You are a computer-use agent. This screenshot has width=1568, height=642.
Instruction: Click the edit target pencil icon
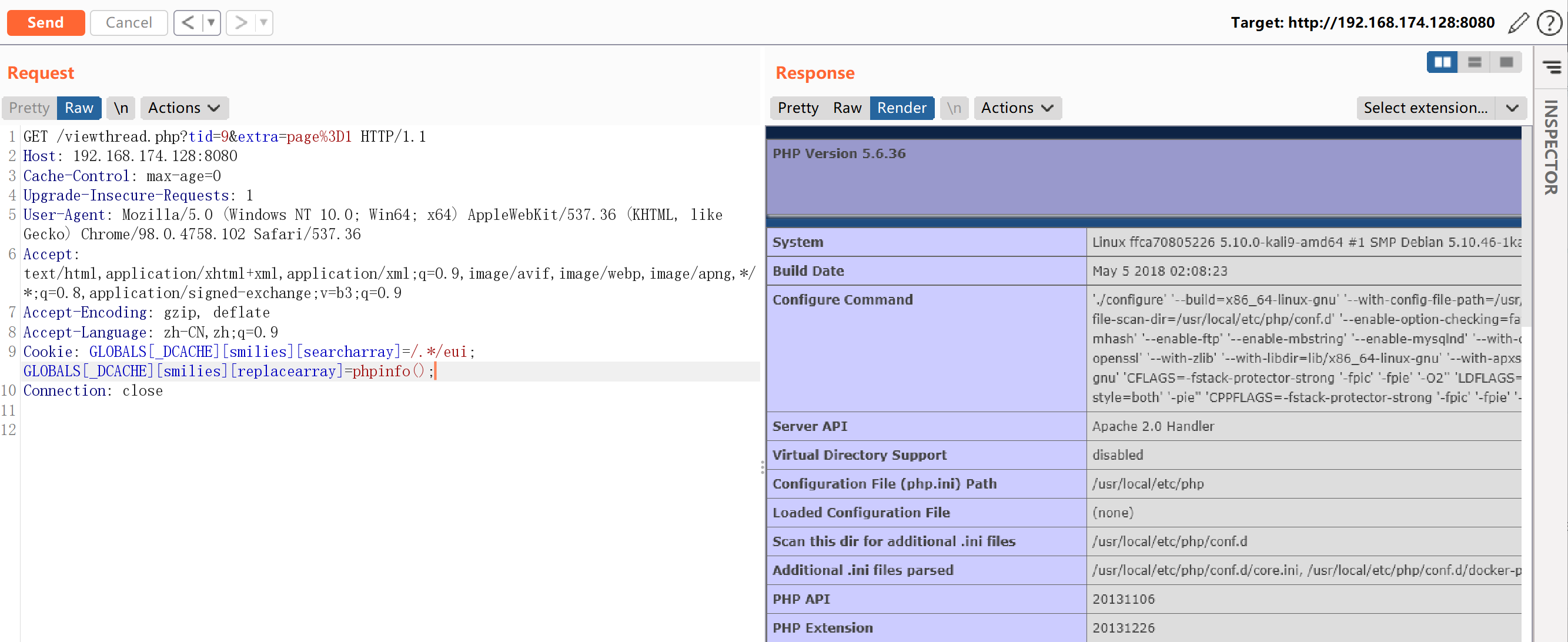pos(1517,23)
